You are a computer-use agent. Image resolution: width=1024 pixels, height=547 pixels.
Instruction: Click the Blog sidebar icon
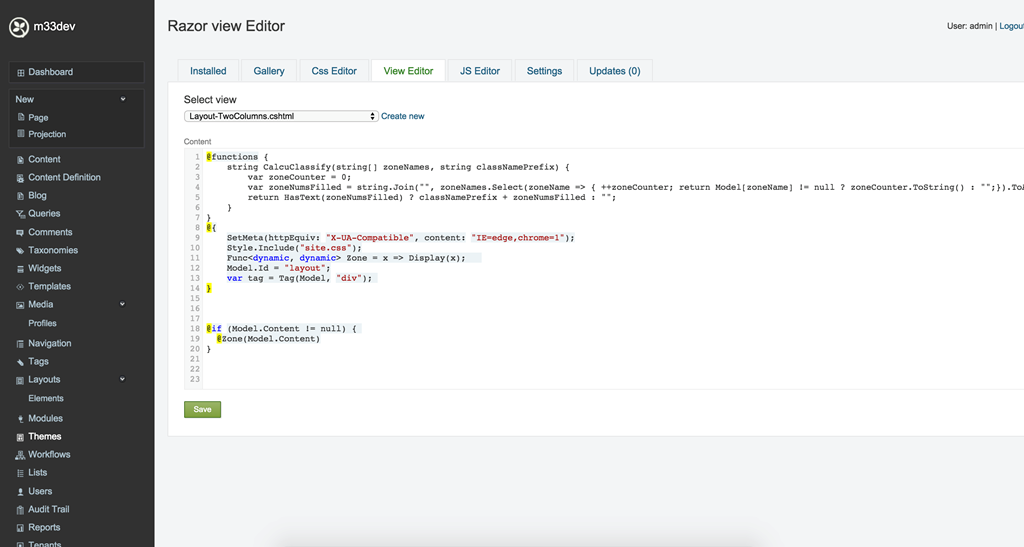(x=20, y=196)
